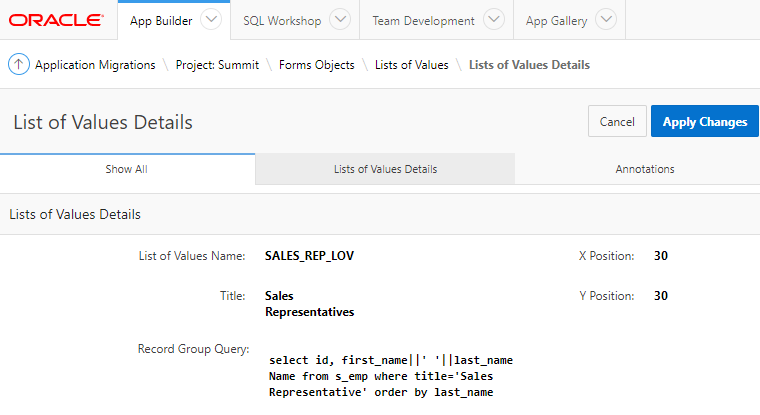
Task: Expand the App Builder dropdown arrow
Action: click(x=211, y=20)
